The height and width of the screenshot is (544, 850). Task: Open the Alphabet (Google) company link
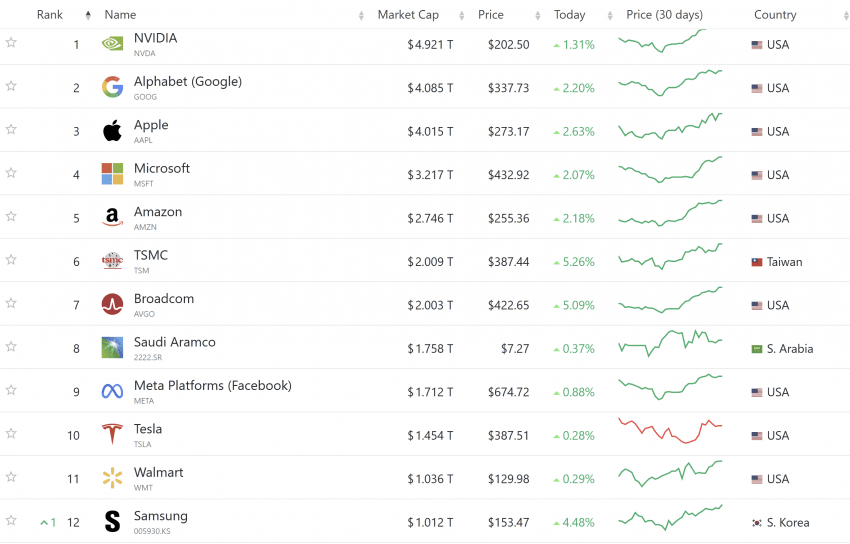[x=188, y=81]
